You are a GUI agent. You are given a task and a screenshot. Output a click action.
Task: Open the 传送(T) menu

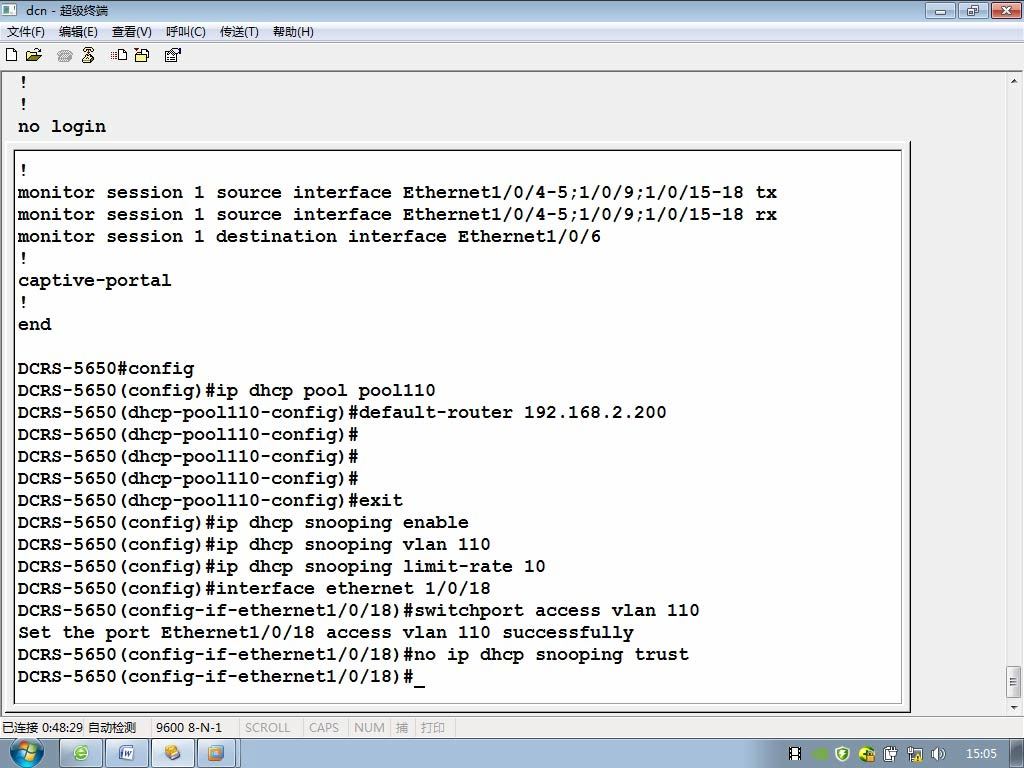(x=239, y=32)
